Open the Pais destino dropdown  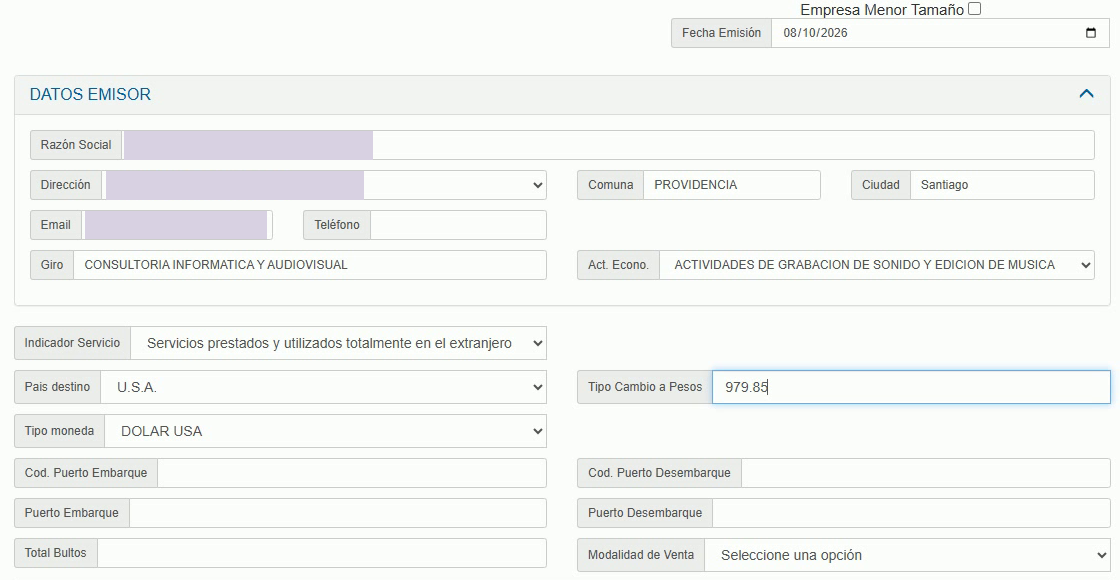[x=323, y=387]
